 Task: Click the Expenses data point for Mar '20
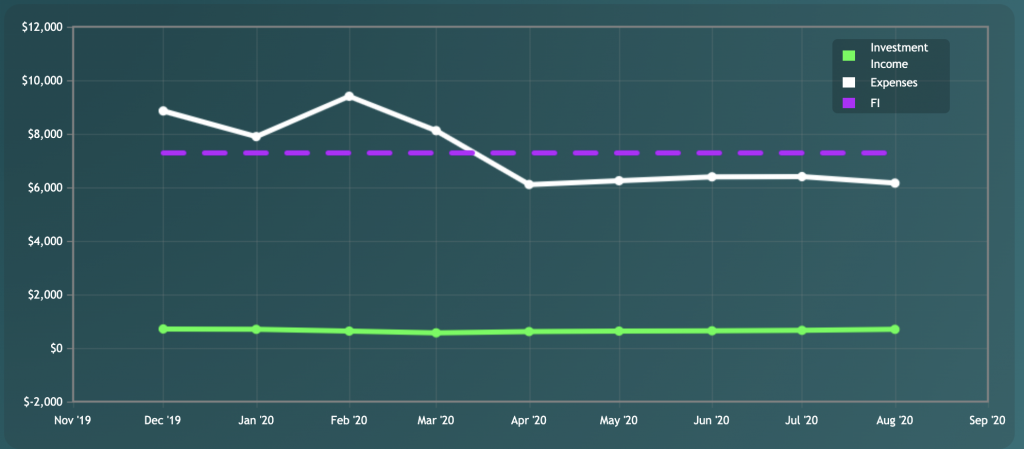(436, 131)
